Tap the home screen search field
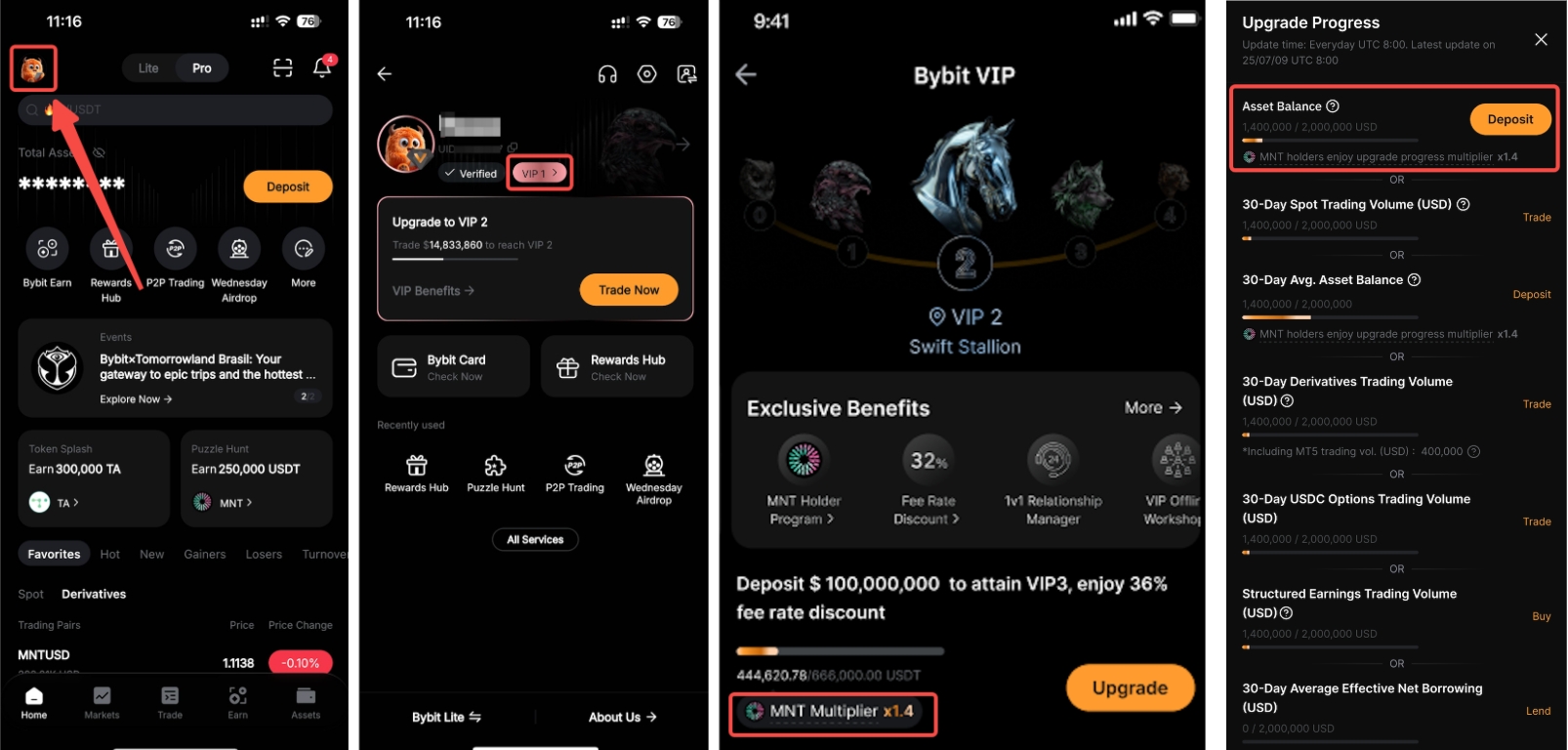The image size is (1568, 750). tap(176, 109)
